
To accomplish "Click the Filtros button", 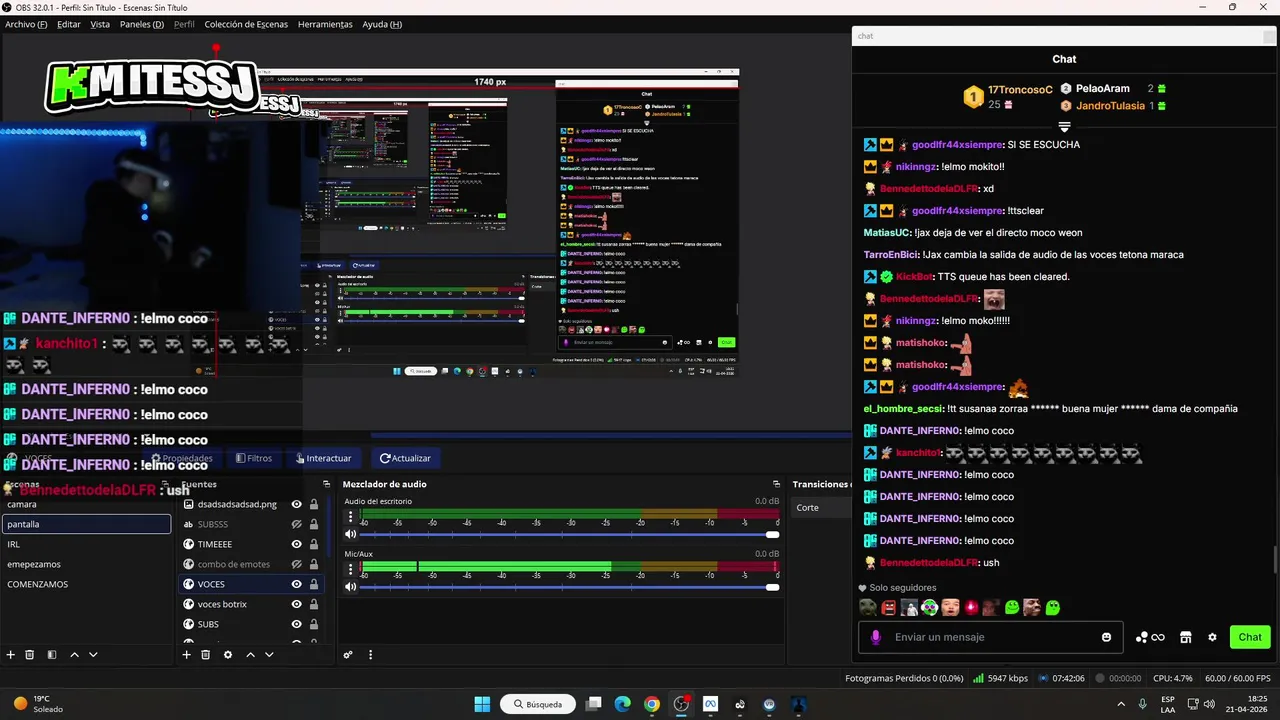I will 254,458.
